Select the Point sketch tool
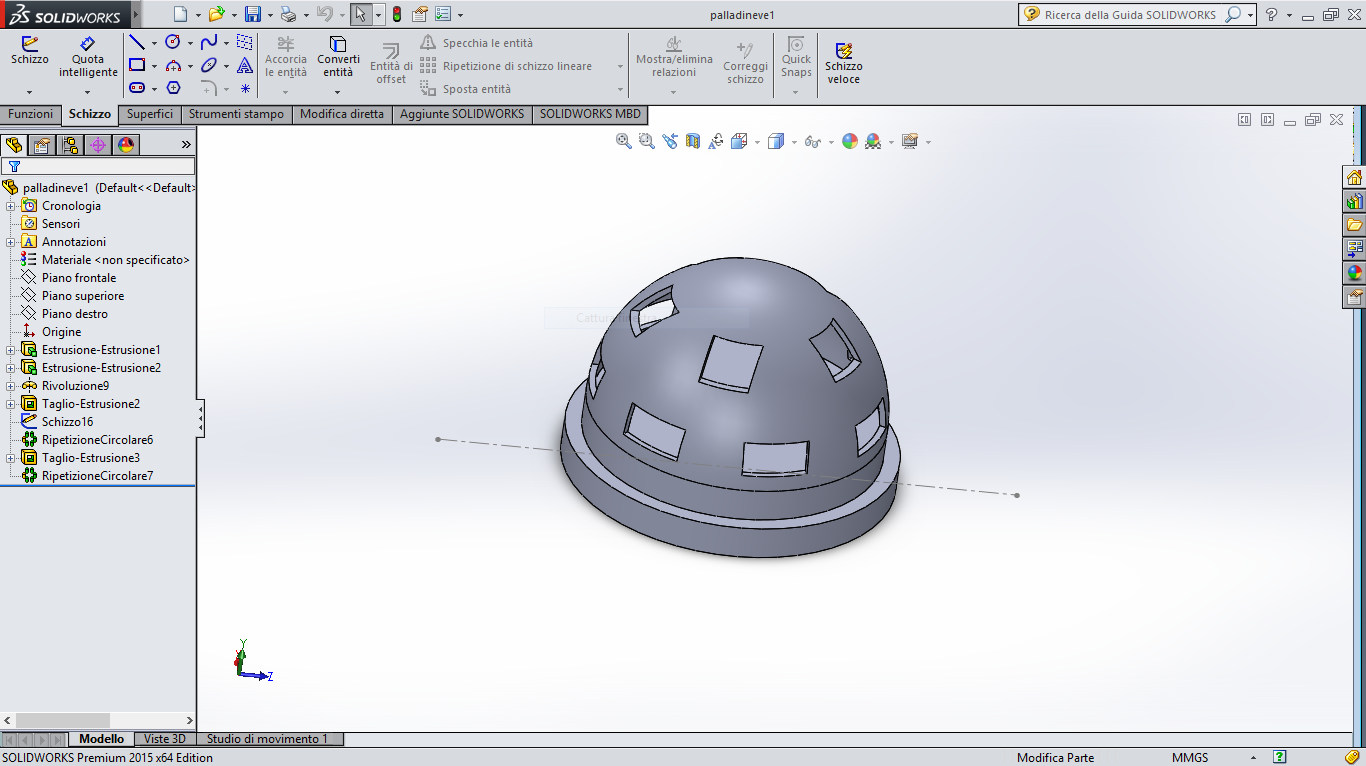1366x766 pixels. (x=245, y=88)
